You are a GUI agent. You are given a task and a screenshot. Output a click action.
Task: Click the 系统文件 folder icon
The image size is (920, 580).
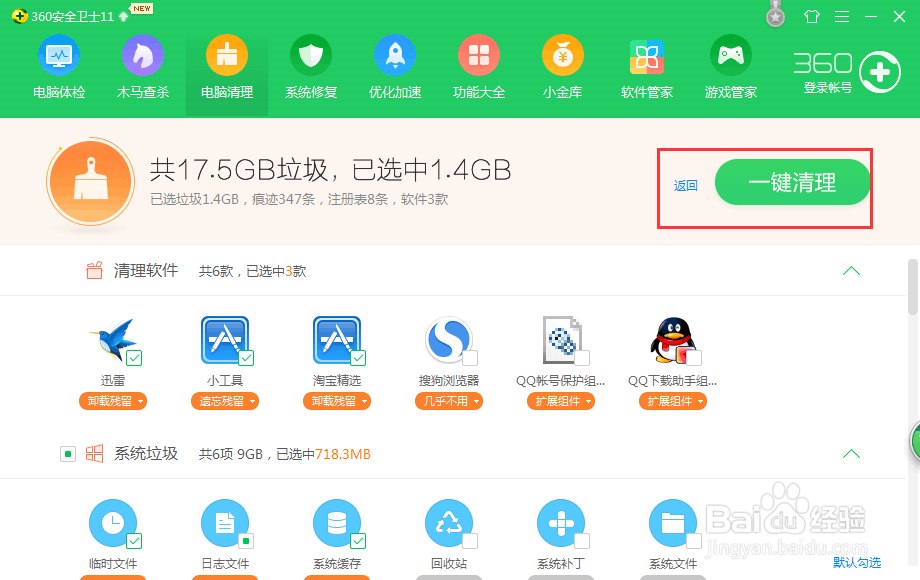673,523
